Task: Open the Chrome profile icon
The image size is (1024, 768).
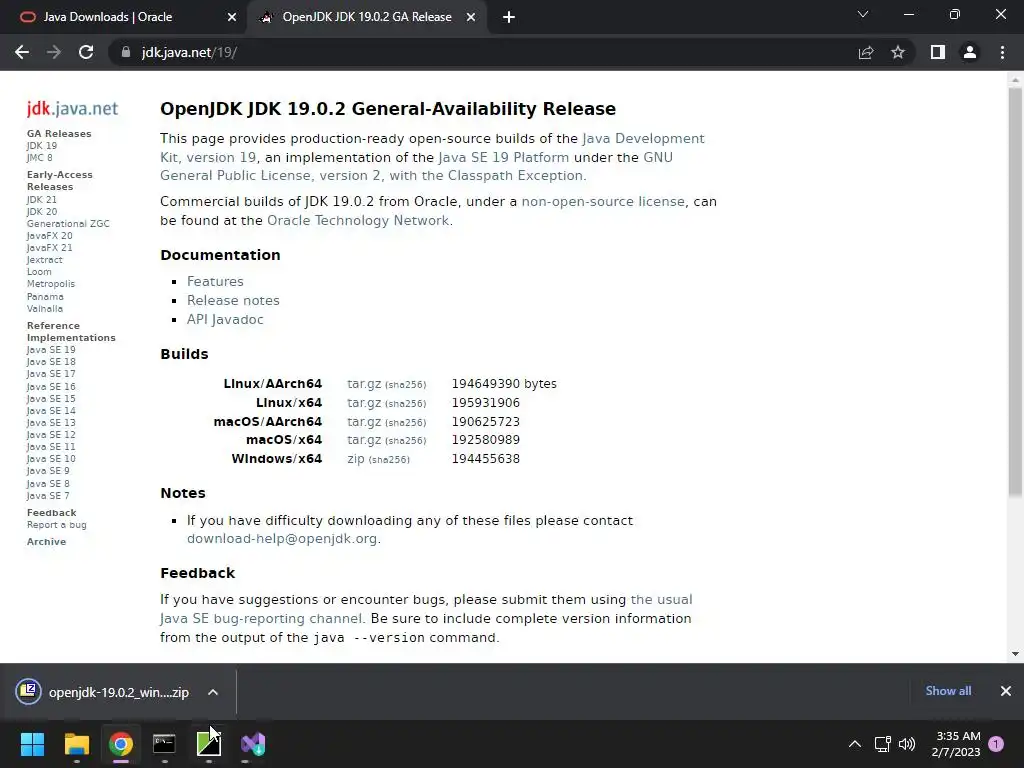Action: [x=970, y=52]
